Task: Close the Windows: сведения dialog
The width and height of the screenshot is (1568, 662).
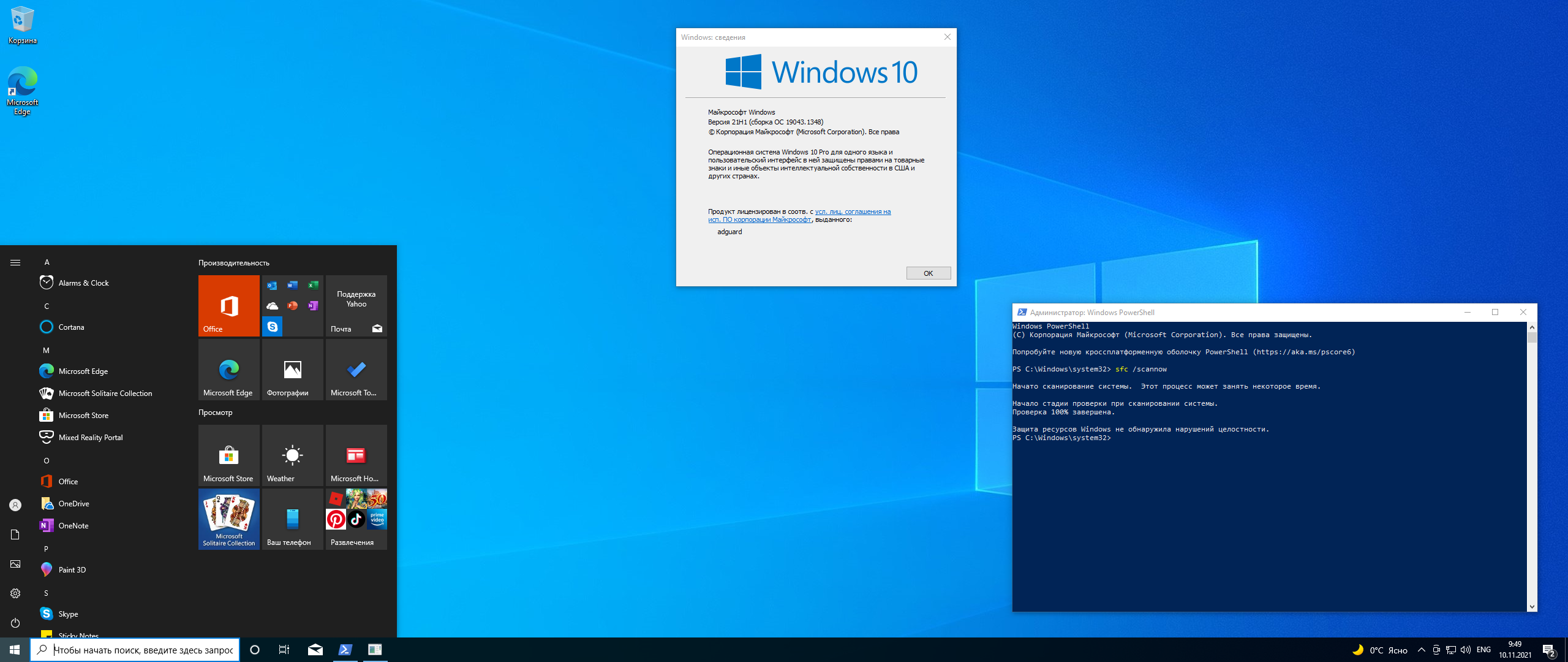Action: click(x=947, y=37)
